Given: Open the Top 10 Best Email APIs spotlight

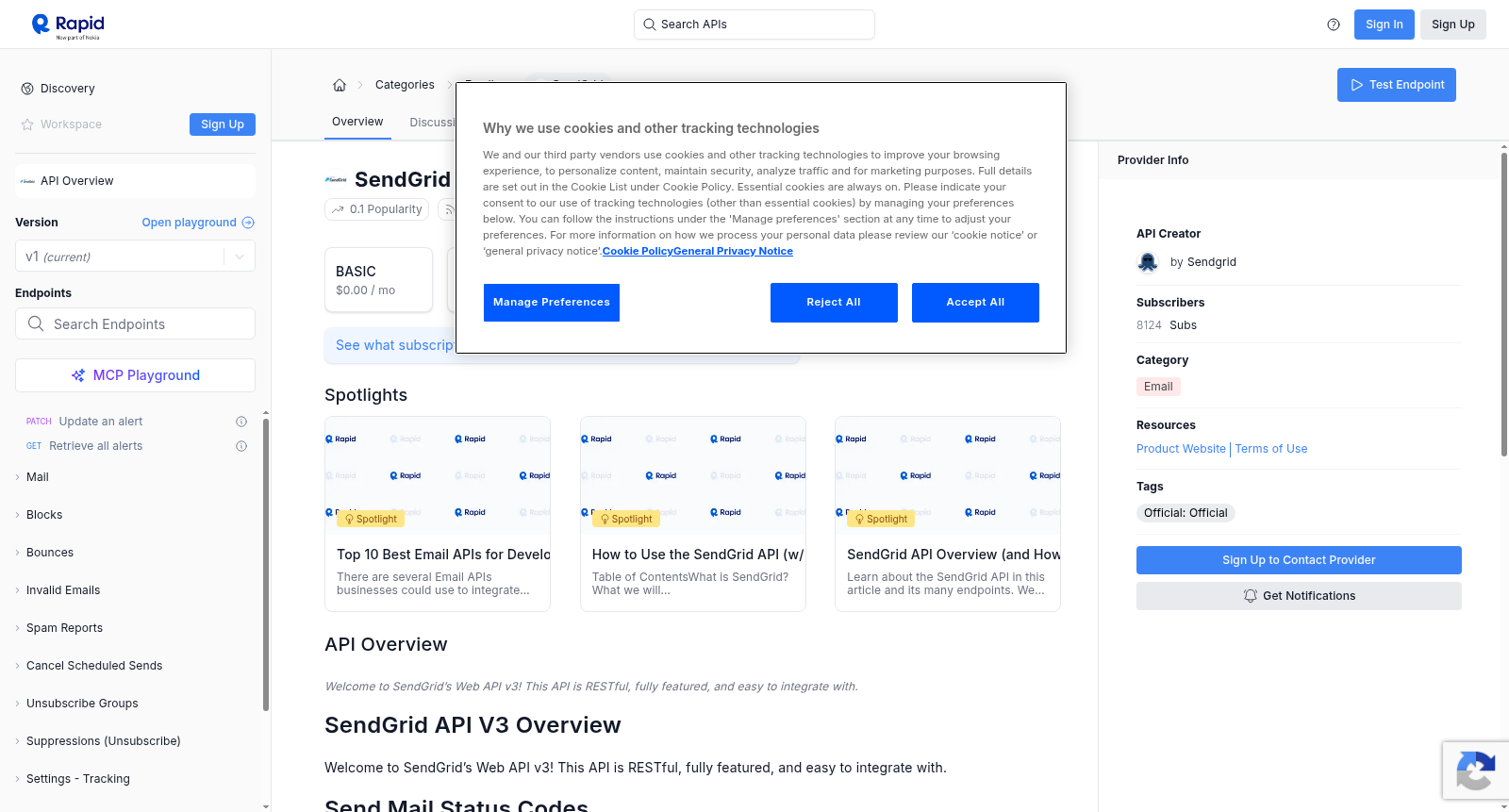Looking at the screenshot, I should point(438,514).
